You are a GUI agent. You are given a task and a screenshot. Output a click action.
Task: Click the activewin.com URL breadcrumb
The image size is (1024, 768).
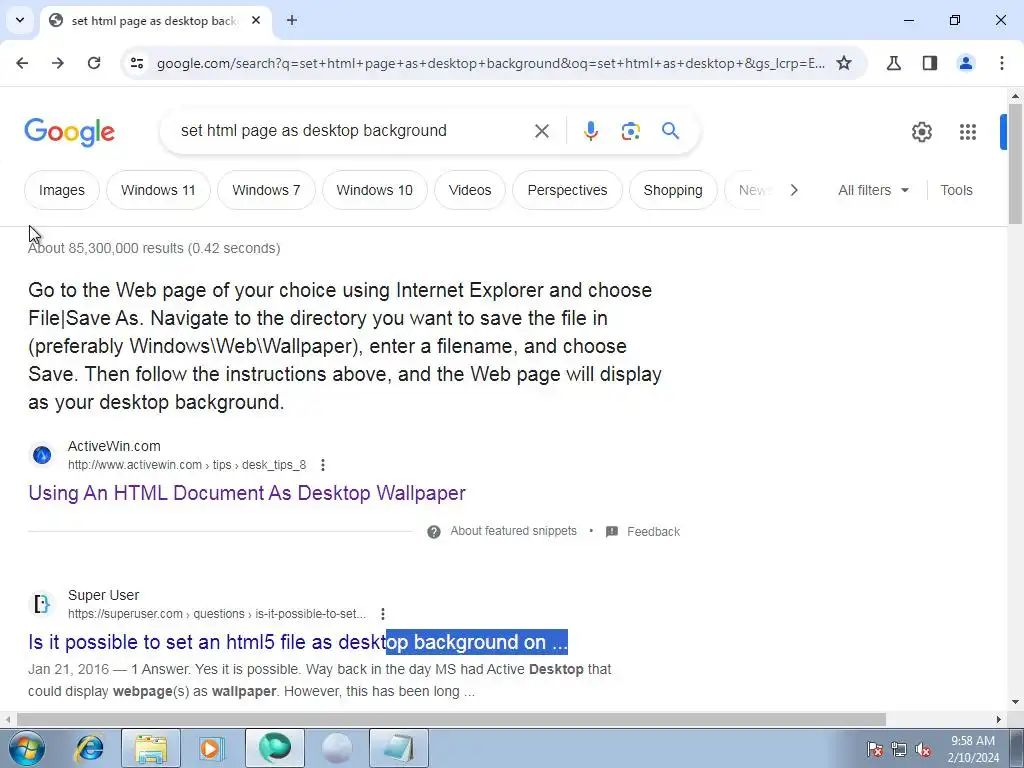click(187, 465)
